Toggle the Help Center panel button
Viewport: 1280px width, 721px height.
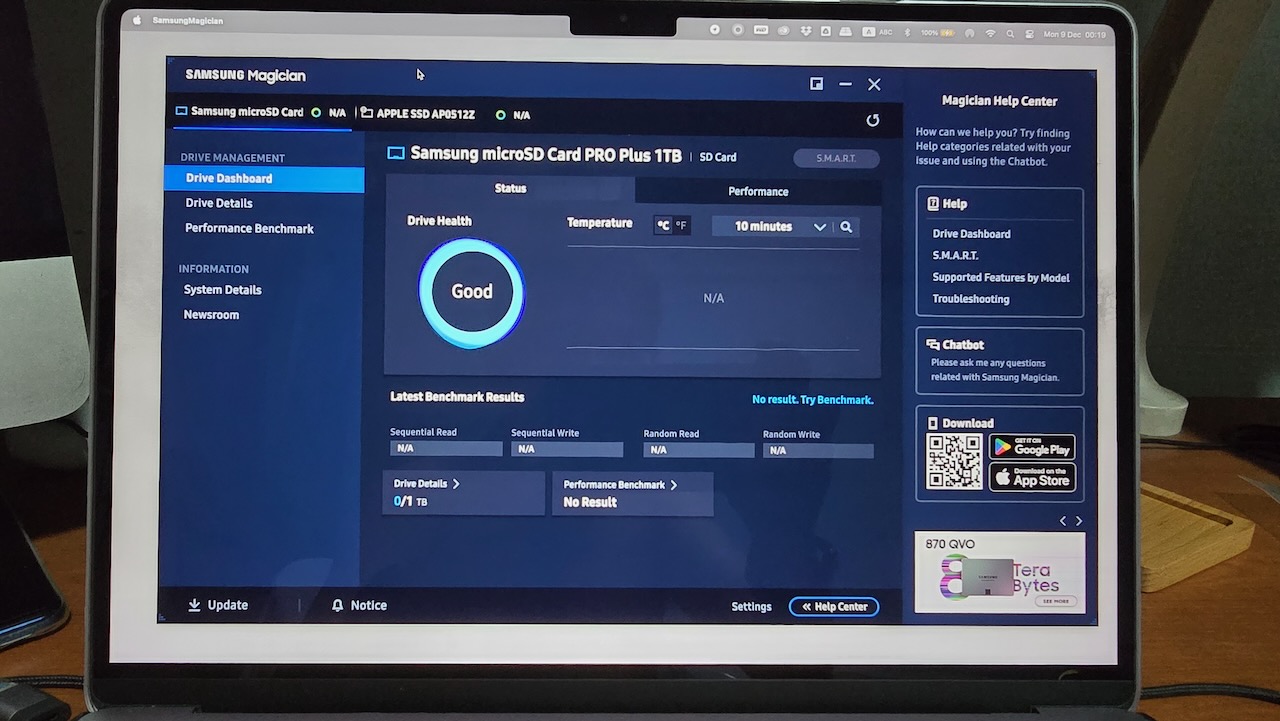point(833,607)
